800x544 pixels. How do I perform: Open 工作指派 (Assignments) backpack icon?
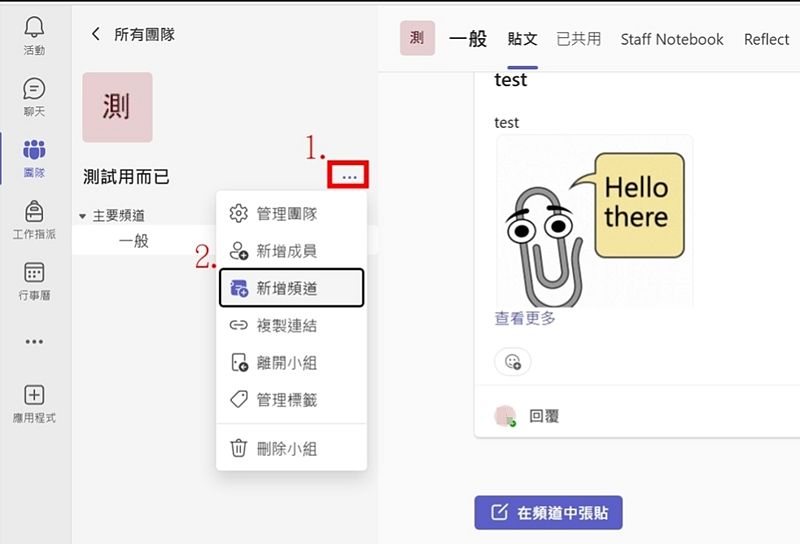[x=34, y=212]
